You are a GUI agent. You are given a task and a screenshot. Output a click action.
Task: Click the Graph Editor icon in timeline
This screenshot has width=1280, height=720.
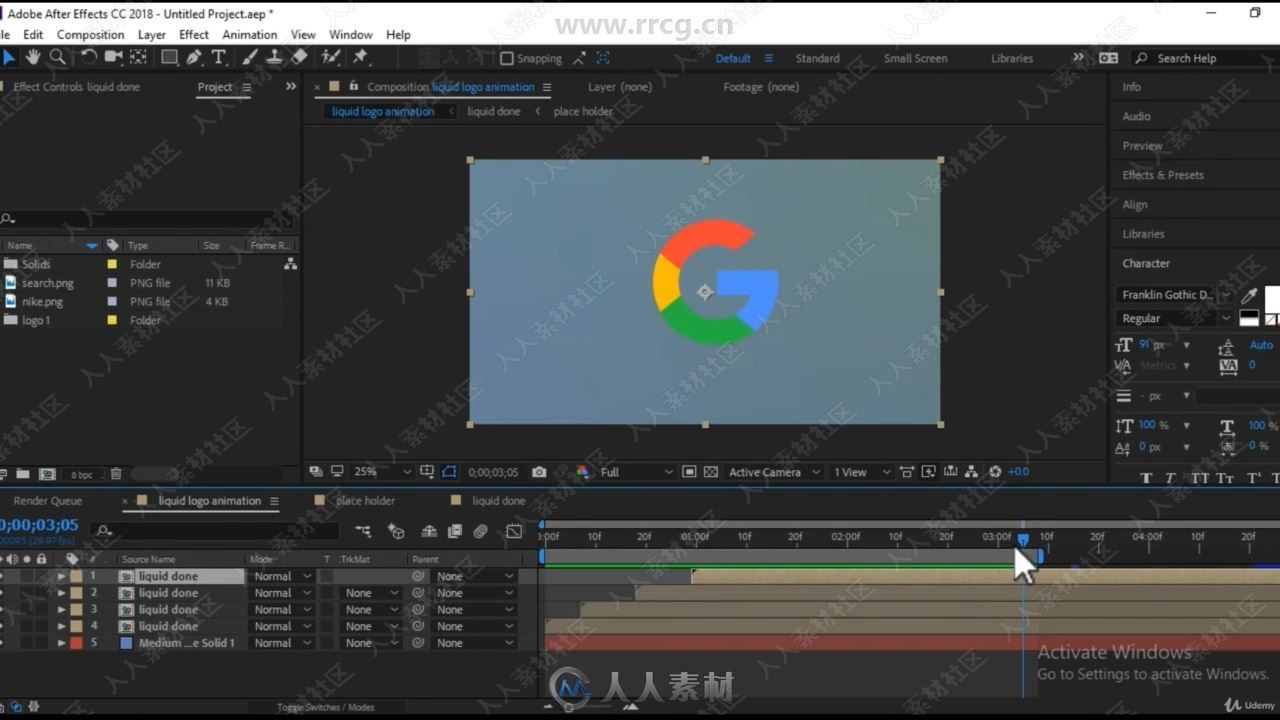(x=514, y=531)
